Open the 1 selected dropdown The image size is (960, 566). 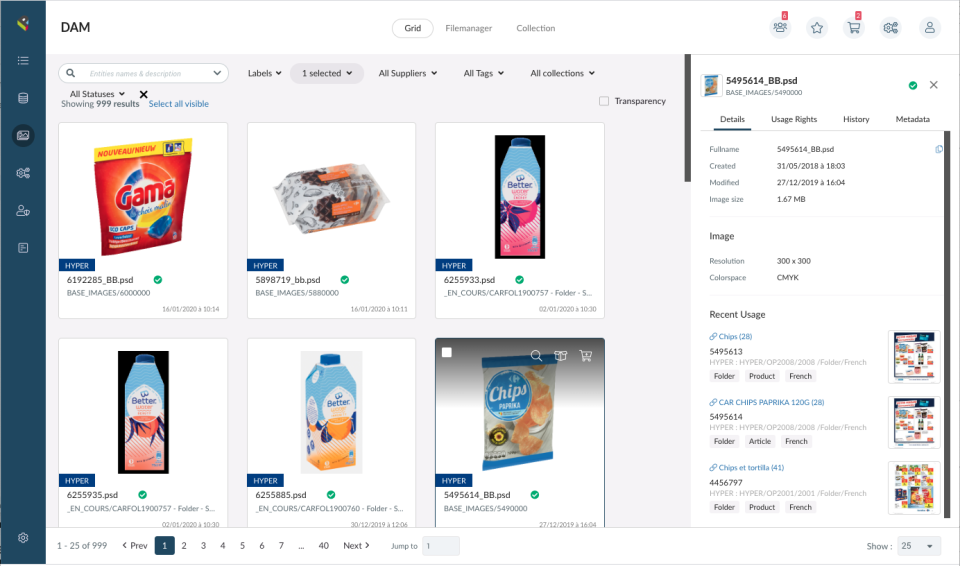pos(327,73)
